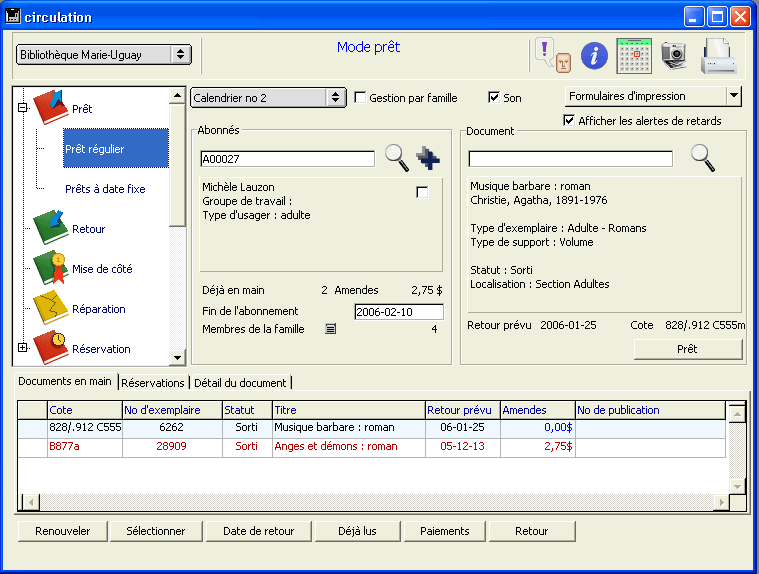The image size is (759, 574).
Task: Collapse the Prêt tree node
Action: point(22,108)
